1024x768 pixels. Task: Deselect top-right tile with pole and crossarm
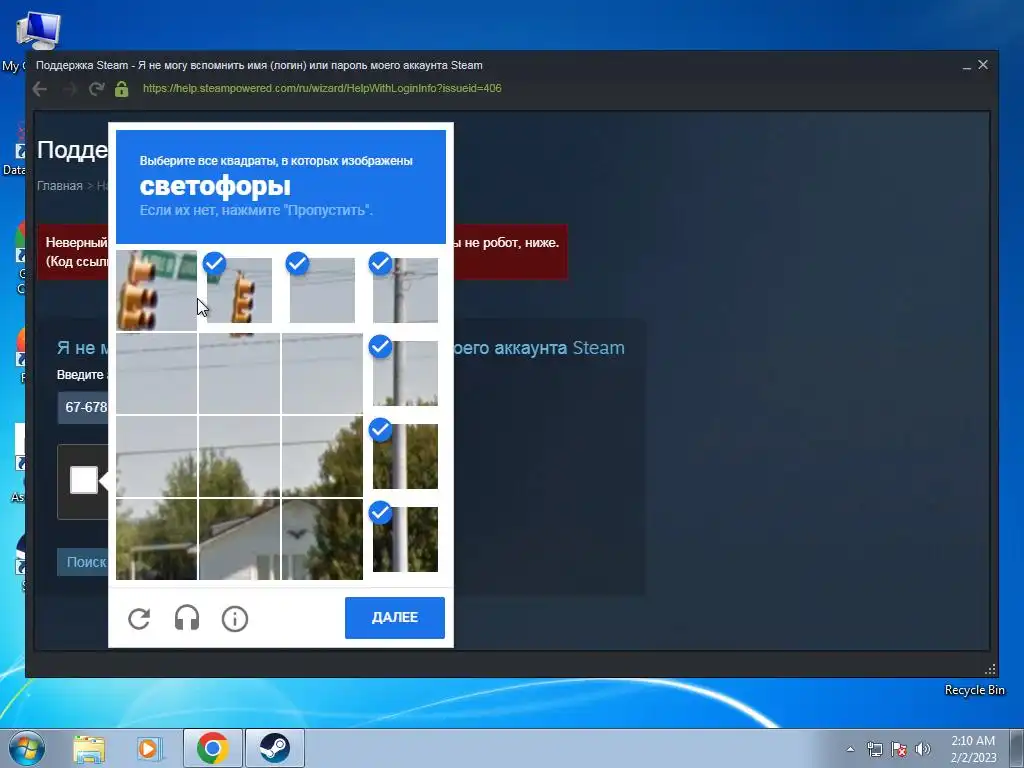(405, 291)
